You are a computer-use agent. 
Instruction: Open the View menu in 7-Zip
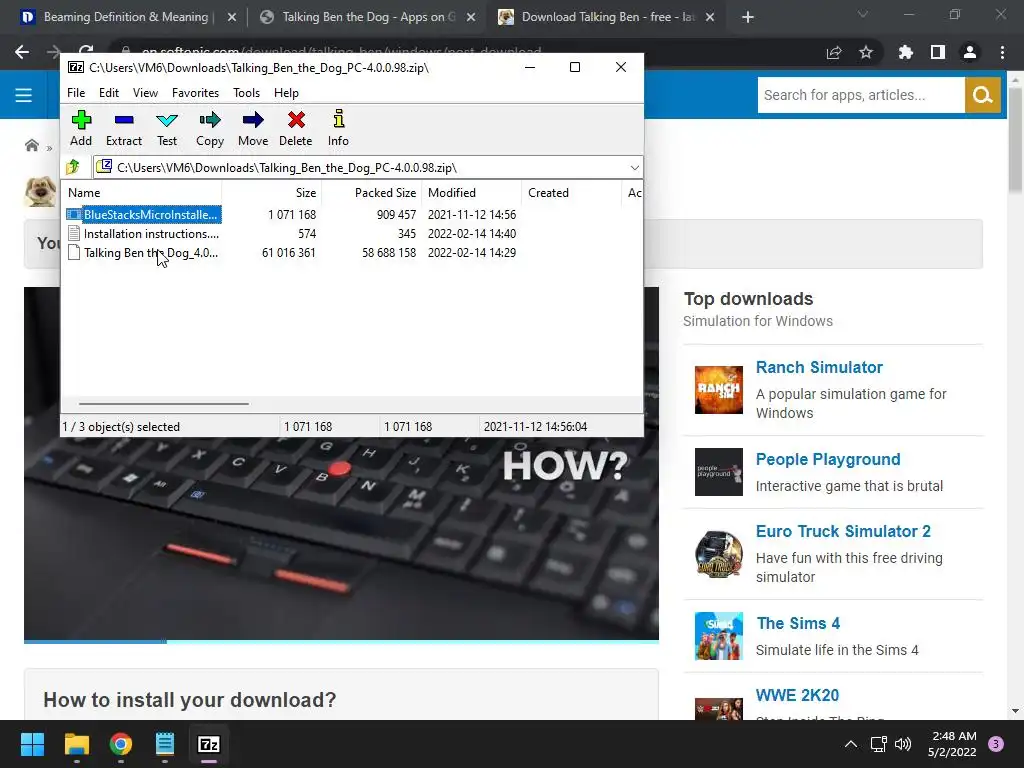coord(145,93)
